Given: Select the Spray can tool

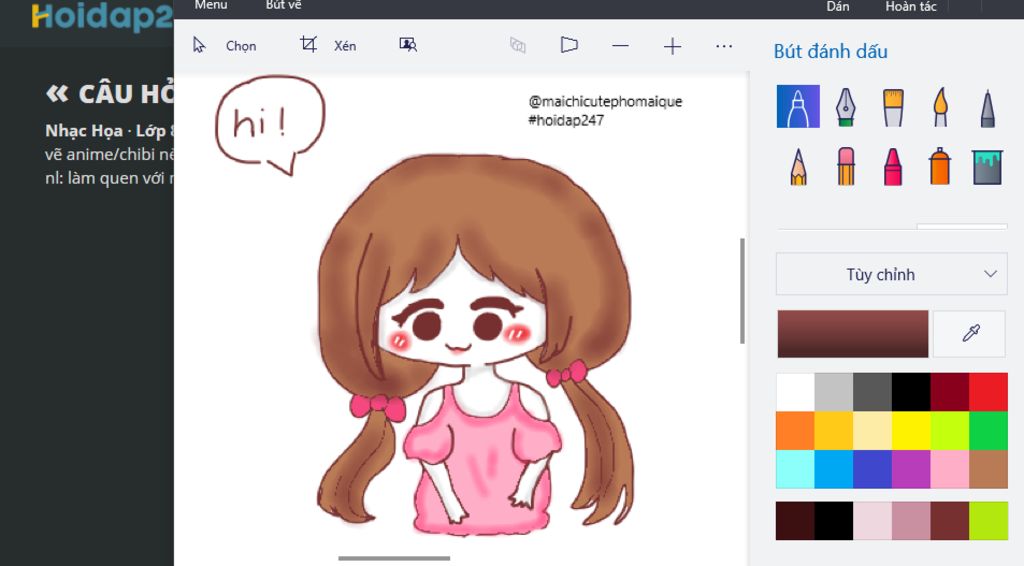Looking at the screenshot, I should coord(940,166).
